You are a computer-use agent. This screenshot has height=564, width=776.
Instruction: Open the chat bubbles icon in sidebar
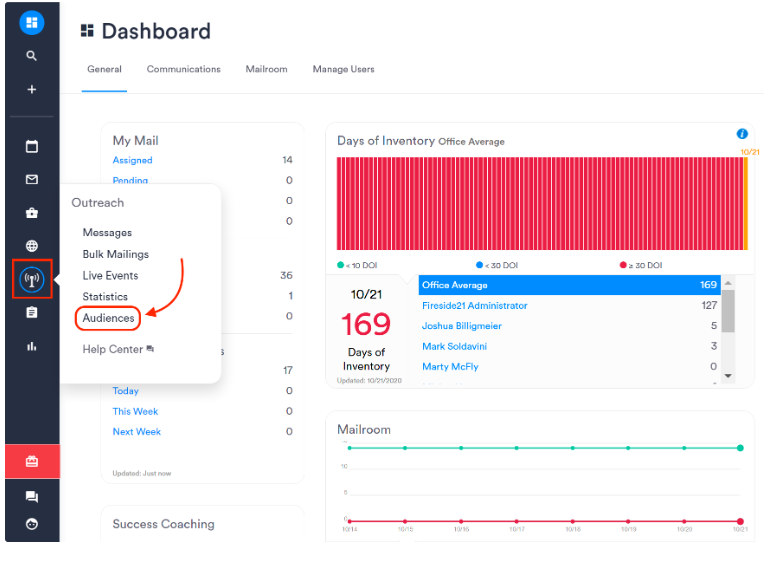(x=31, y=497)
